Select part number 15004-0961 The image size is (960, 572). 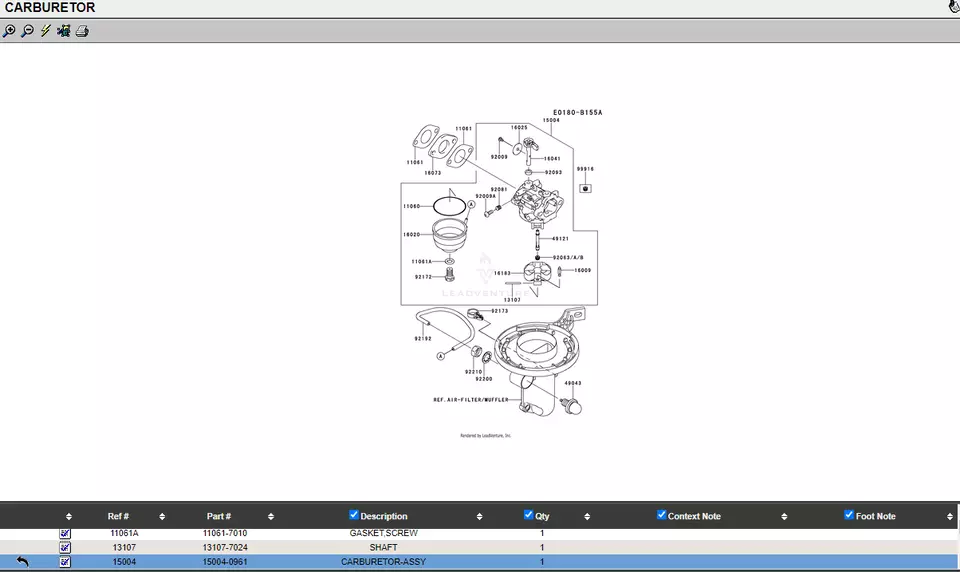[224, 562]
